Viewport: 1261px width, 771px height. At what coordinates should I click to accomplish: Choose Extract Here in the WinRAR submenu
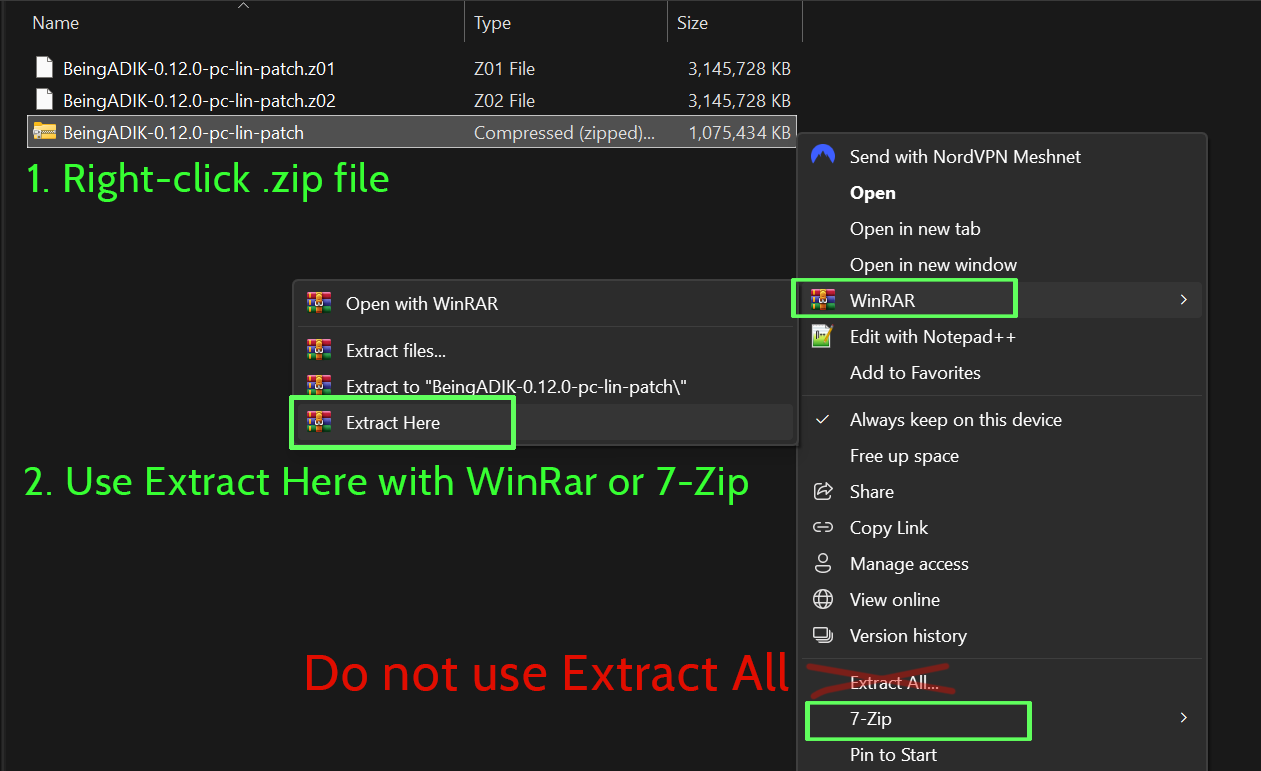pyautogui.click(x=393, y=422)
